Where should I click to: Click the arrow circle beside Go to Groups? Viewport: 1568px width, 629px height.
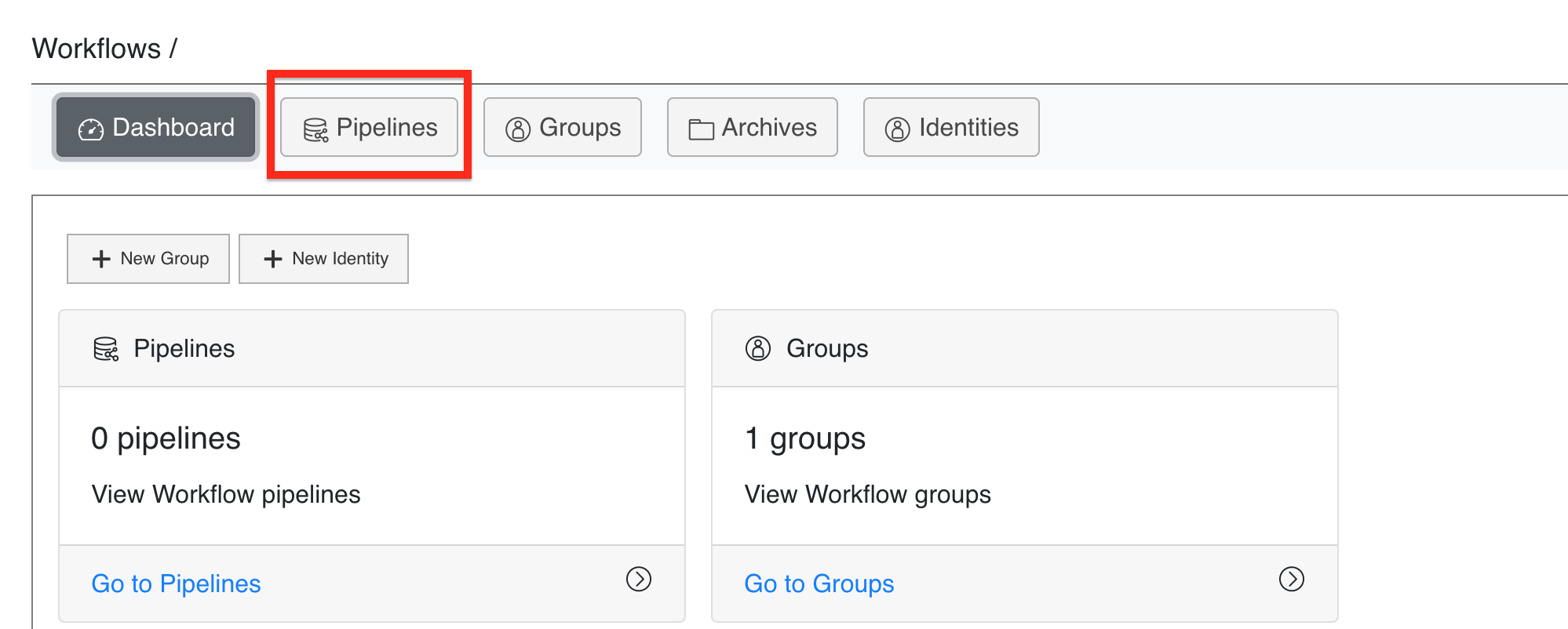coord(1292,579)
